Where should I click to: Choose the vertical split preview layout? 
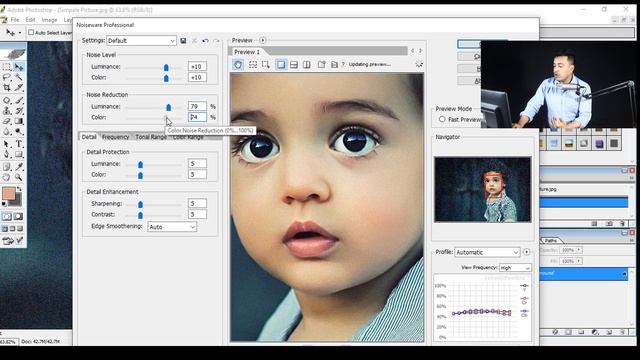pos(307,64)
